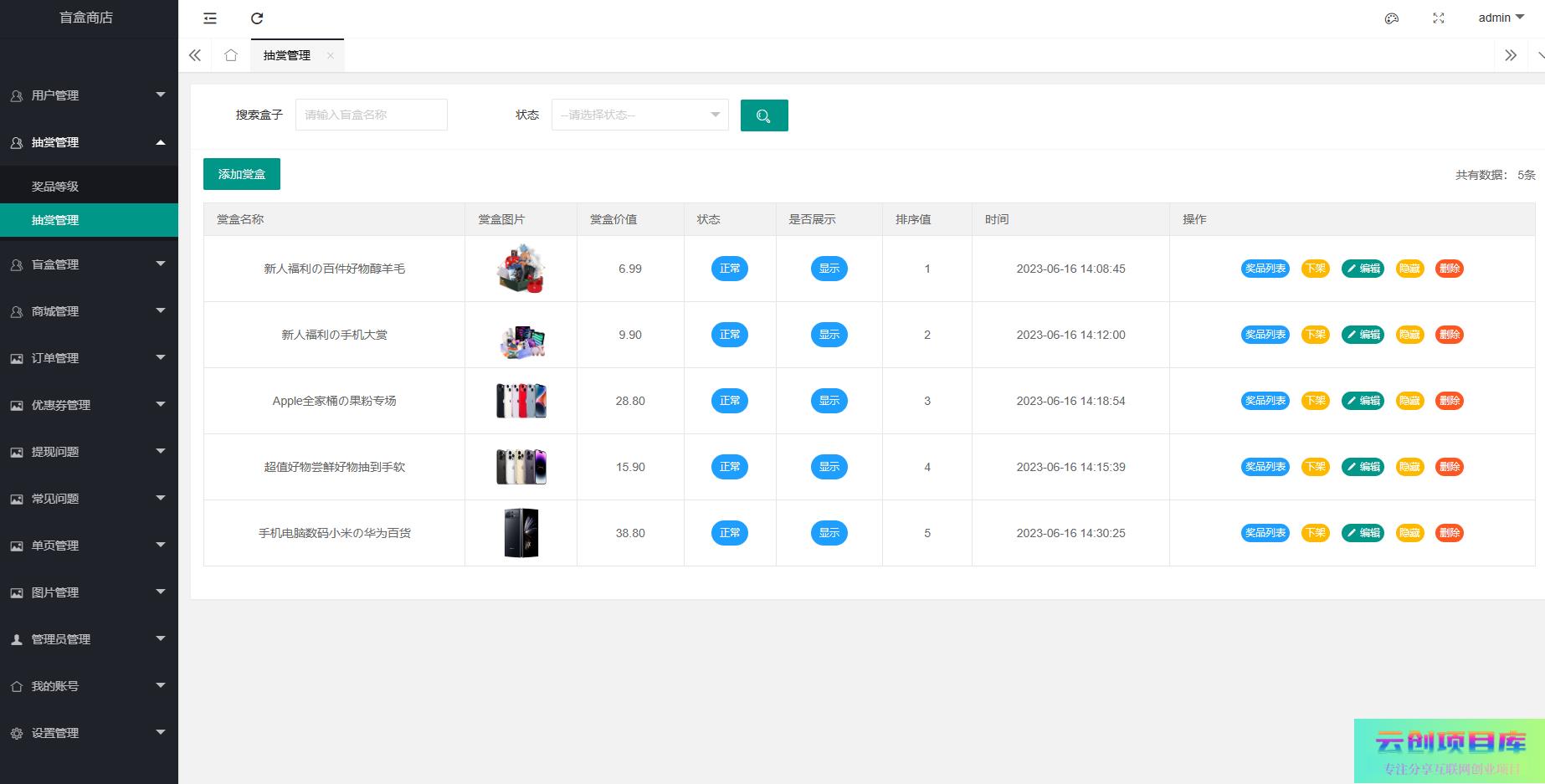Click the 添加赏盒 button
The width and height of the screenshot is (1545, 784).
tap(241, 174)
